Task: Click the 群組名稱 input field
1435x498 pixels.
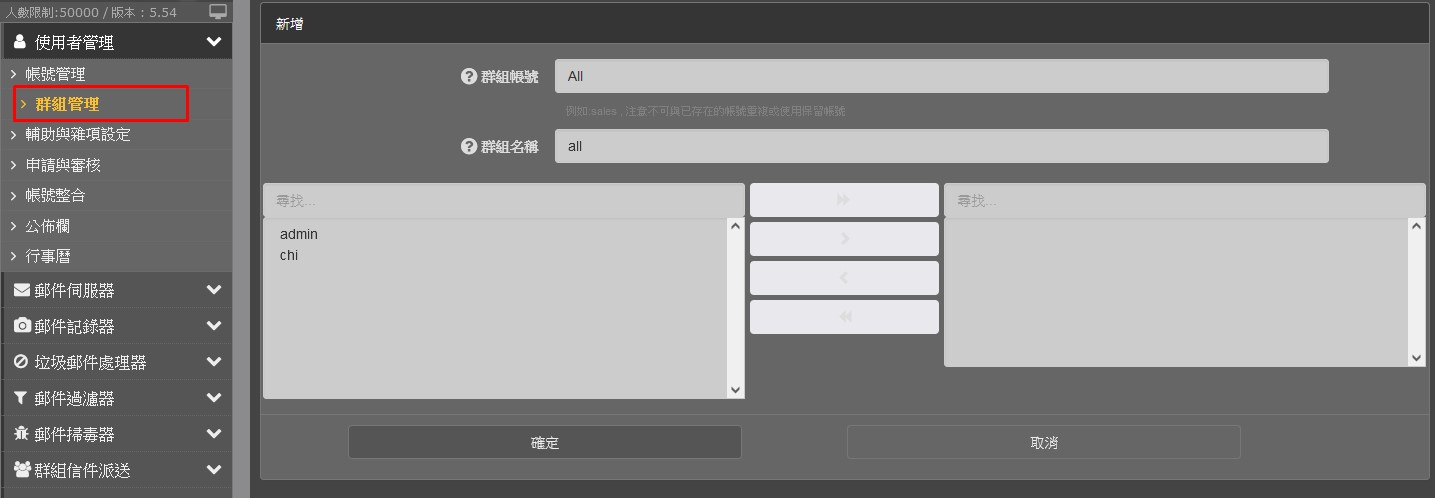Action: (940, 146)
